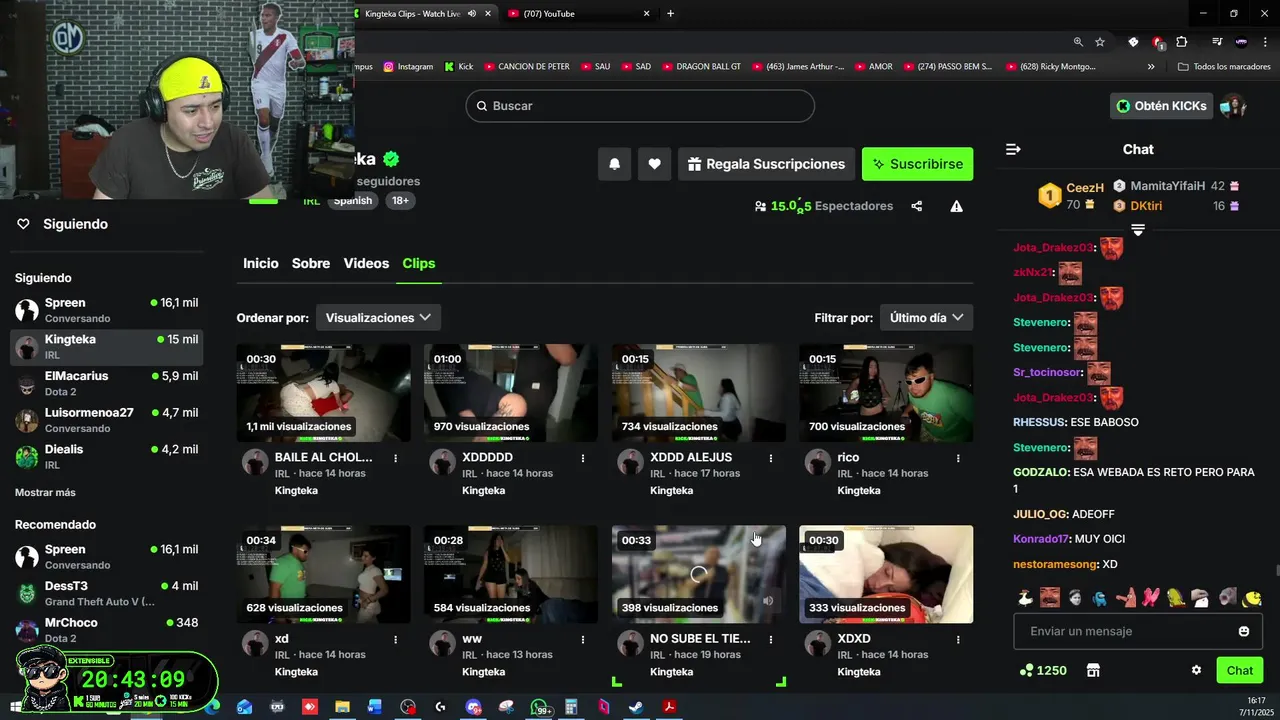The width and height of the screenshot is (1280, 720).
Task: Click the Obtén KICKs button
Action: pos(1161,106)
